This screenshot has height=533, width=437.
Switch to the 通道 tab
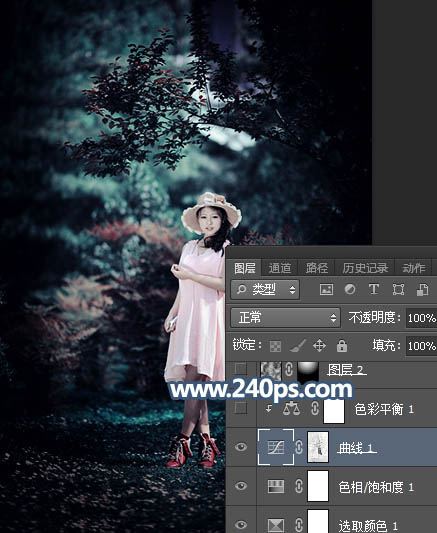280,268
